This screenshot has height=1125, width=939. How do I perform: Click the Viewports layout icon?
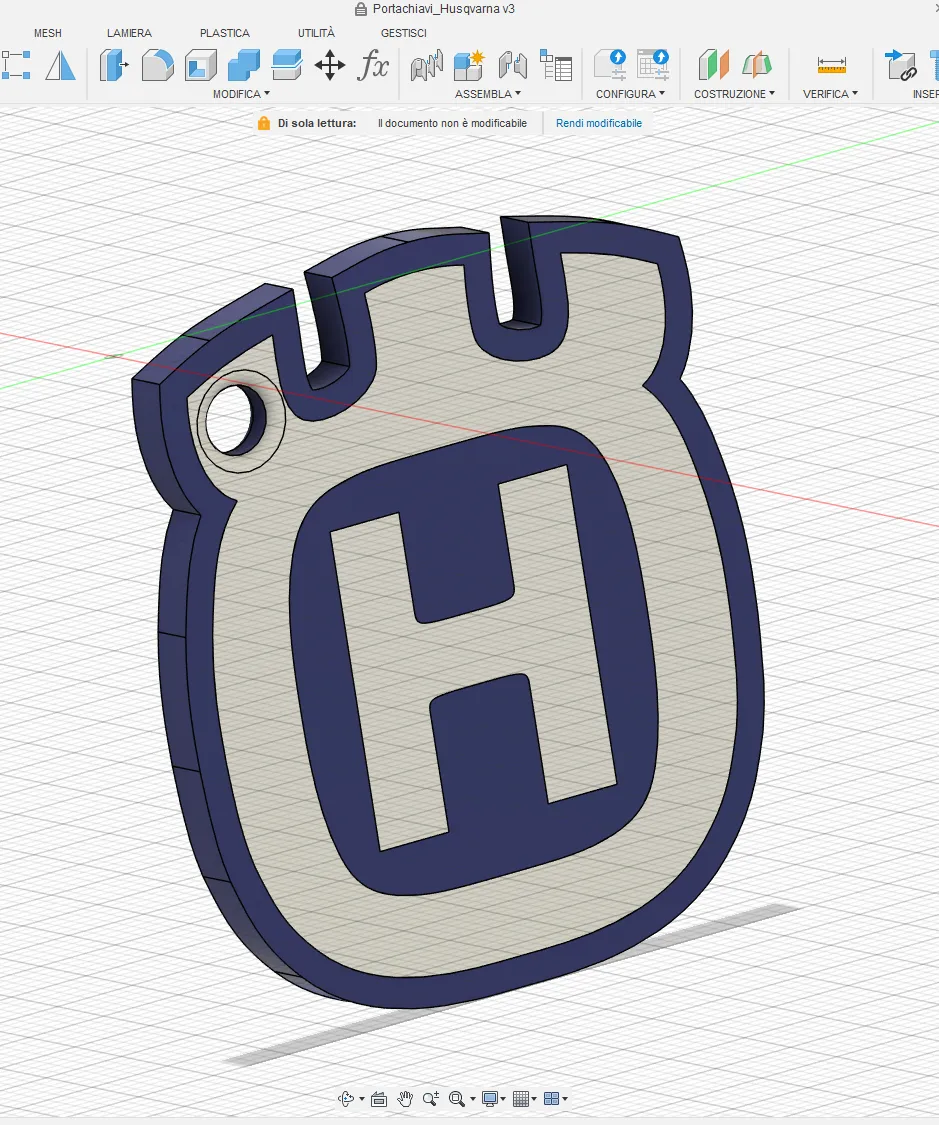pos(552,1098)
